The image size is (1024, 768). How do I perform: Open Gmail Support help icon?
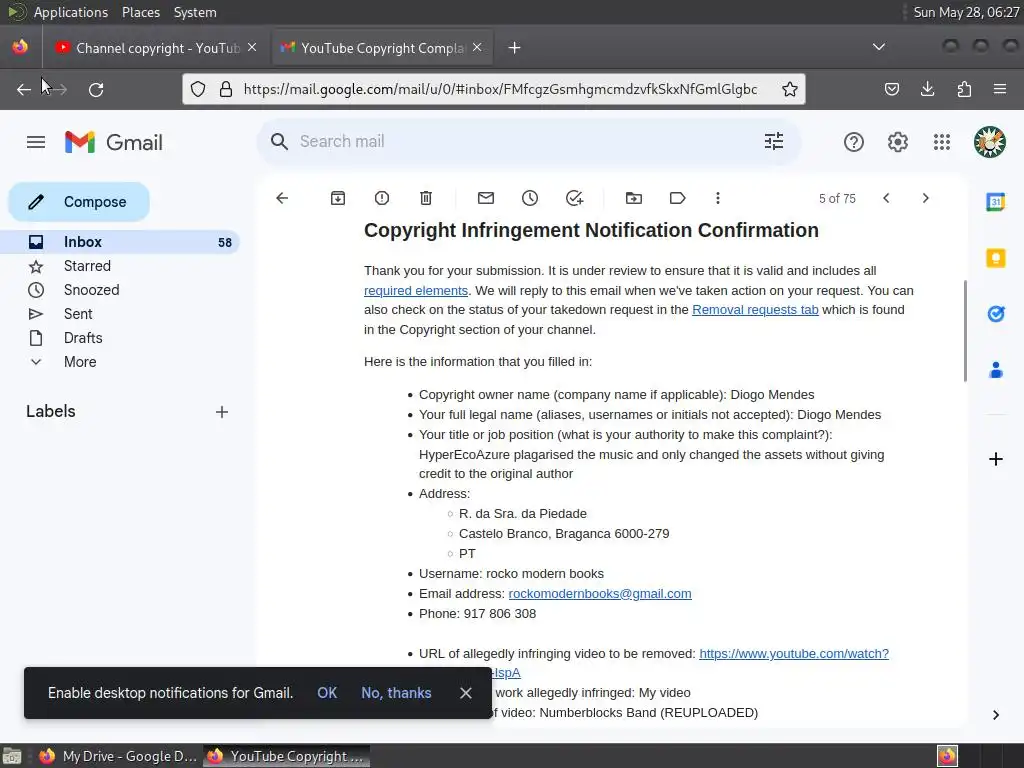[854, 142]
